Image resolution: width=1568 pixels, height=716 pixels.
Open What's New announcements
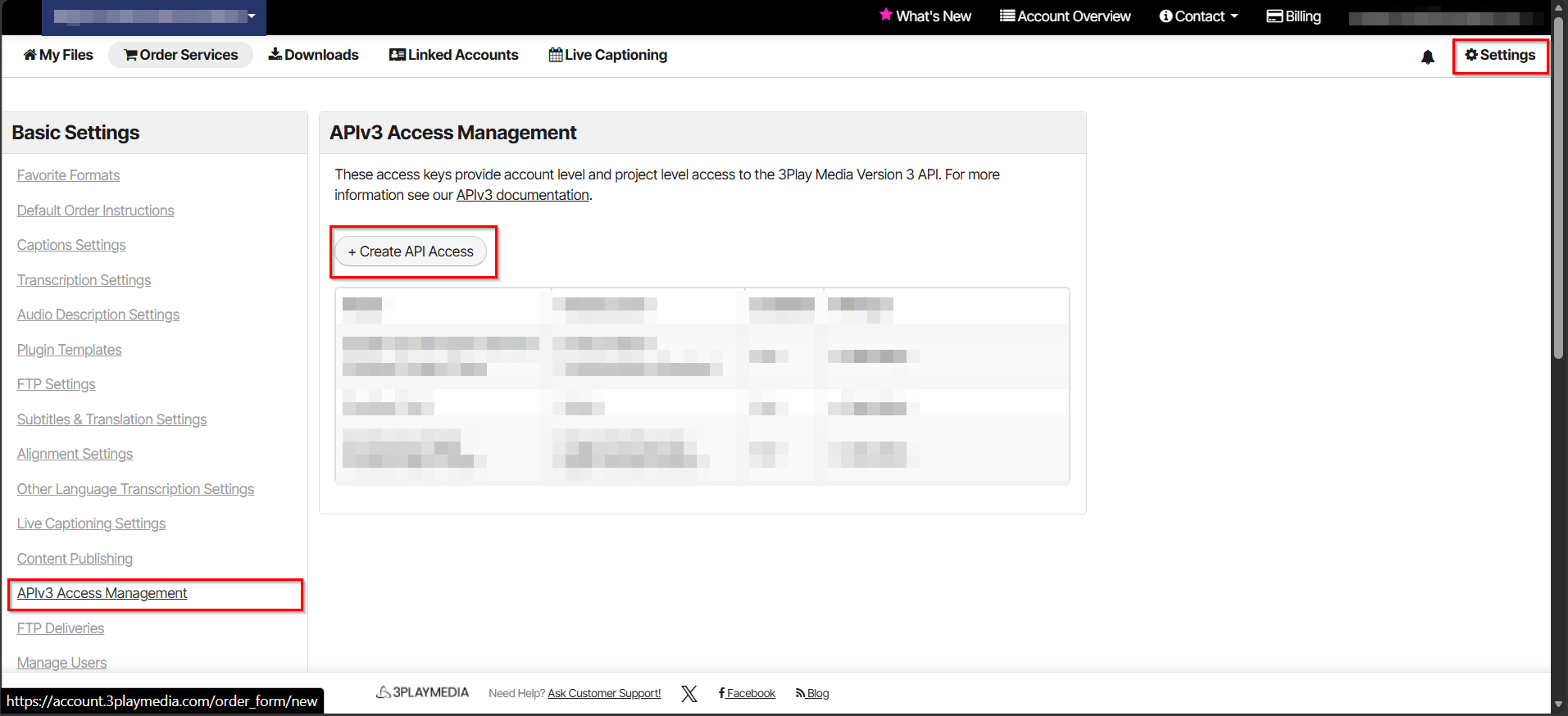click(x=925, y=16)
